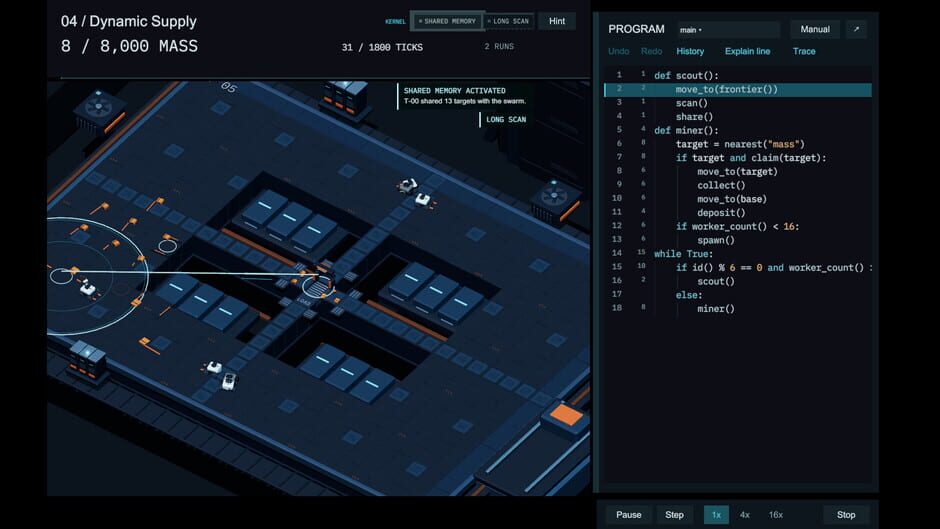Click the Hint button

point(557,21)
